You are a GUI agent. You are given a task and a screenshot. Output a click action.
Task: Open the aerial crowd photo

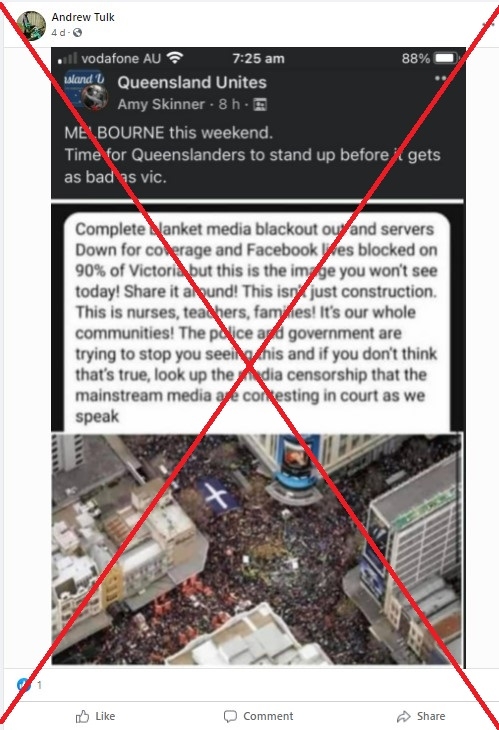tap(257, 549)
